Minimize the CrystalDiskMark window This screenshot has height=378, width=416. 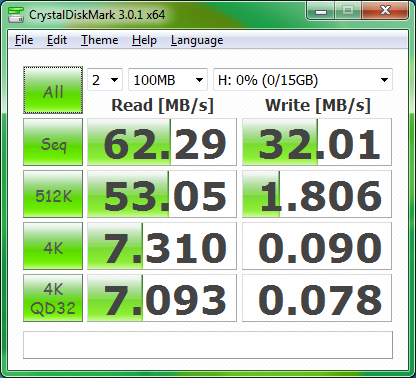click(321, 11)
